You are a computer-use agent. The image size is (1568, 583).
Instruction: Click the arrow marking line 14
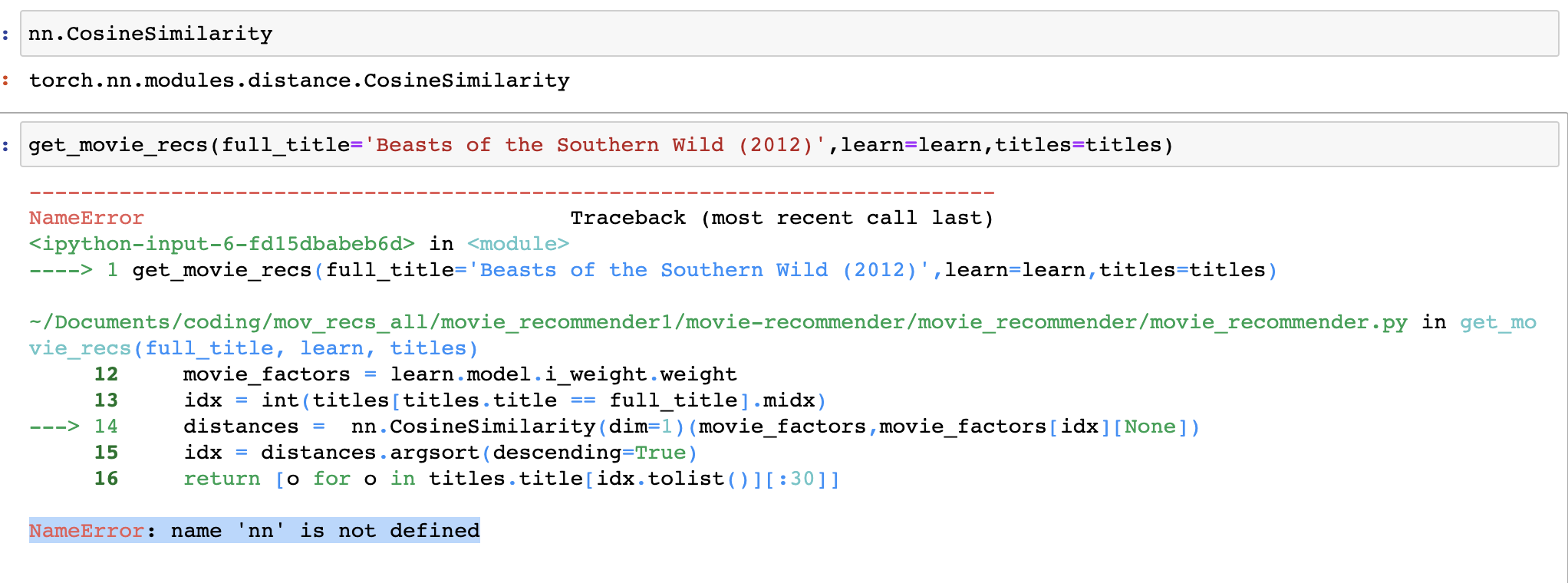[54, 427]
